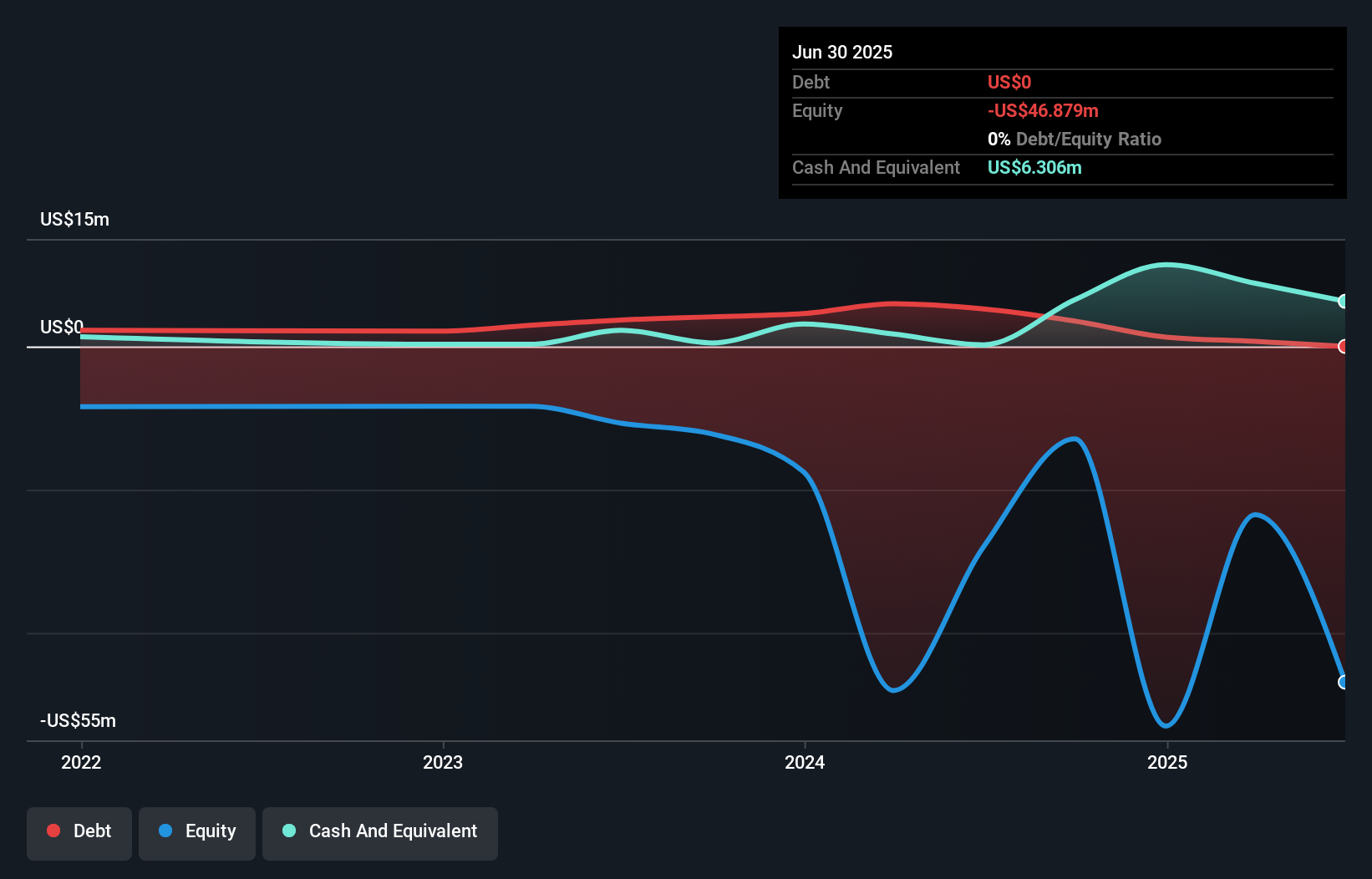
Task: Select the 2024 x-axis label
Action: point(805,762)
